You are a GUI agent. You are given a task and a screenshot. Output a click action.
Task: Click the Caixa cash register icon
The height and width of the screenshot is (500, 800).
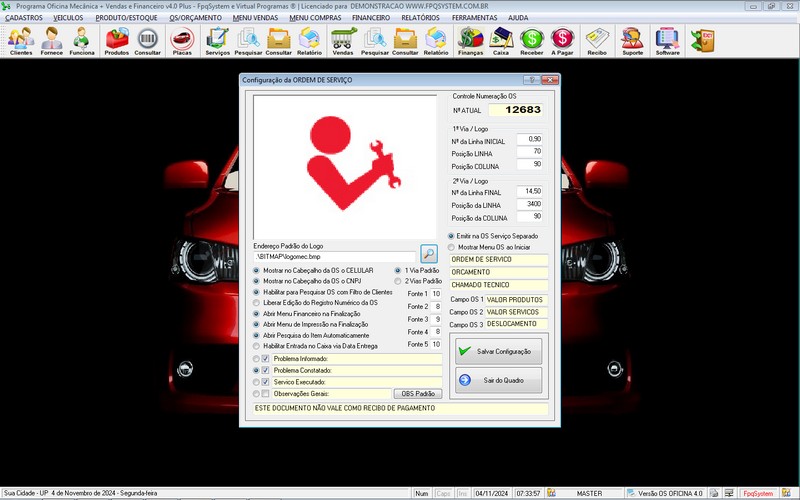pos(501,40)
